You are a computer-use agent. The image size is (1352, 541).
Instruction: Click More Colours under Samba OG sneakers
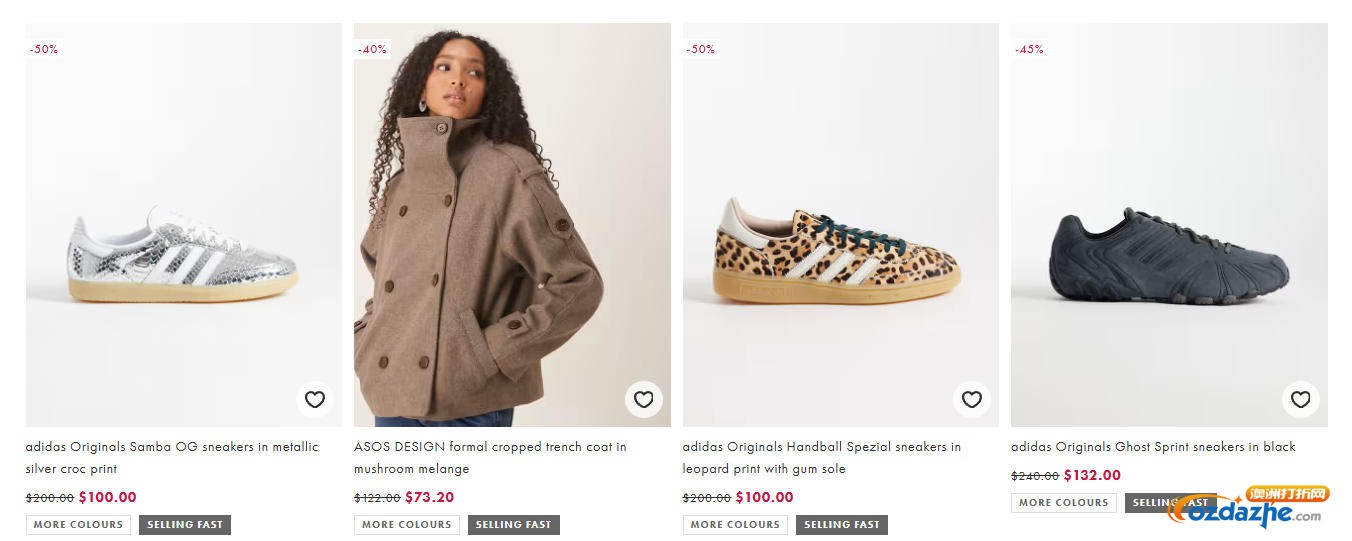point(78,524)
